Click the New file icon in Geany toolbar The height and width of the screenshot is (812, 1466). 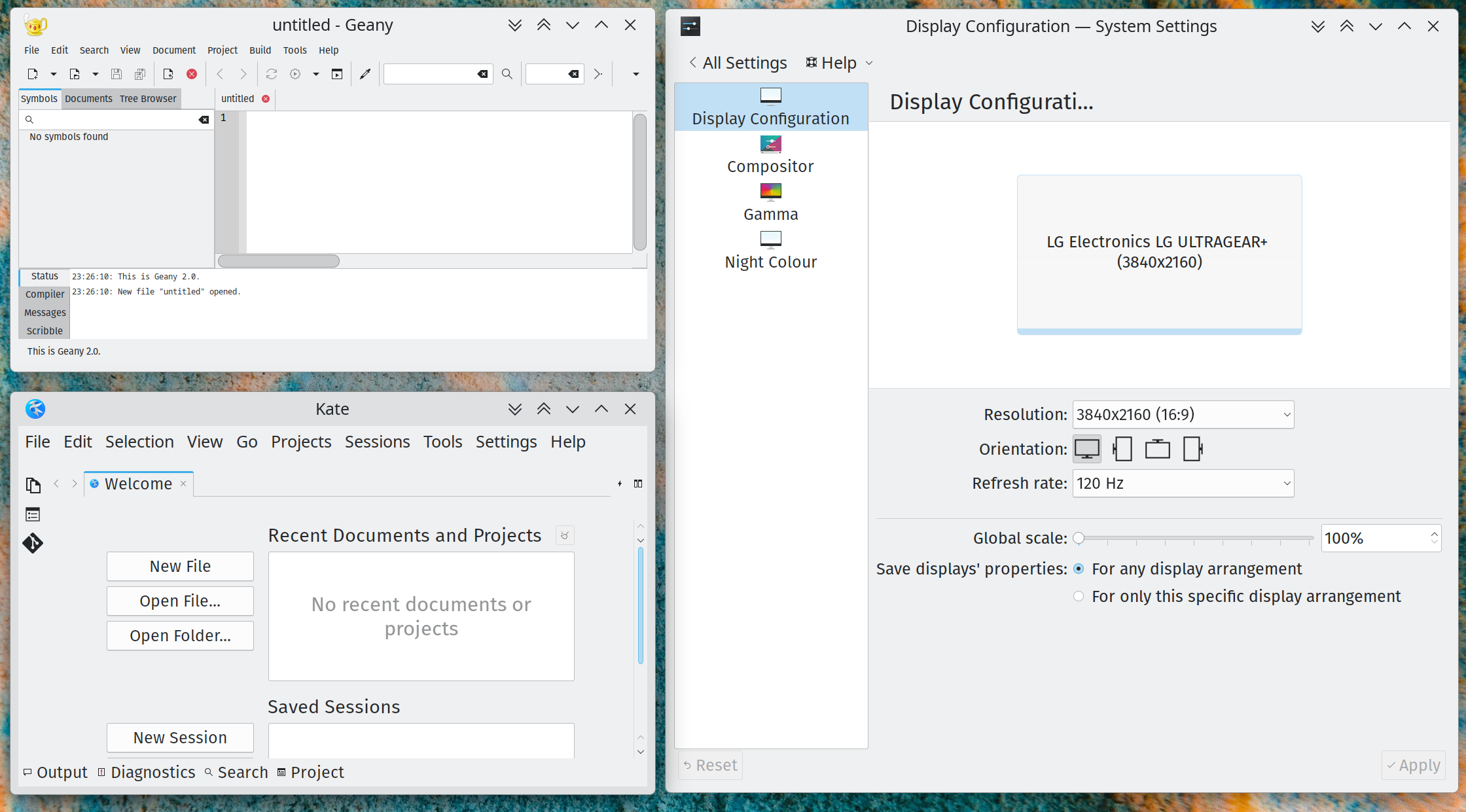pyautogui.click(x=33, y=74)
